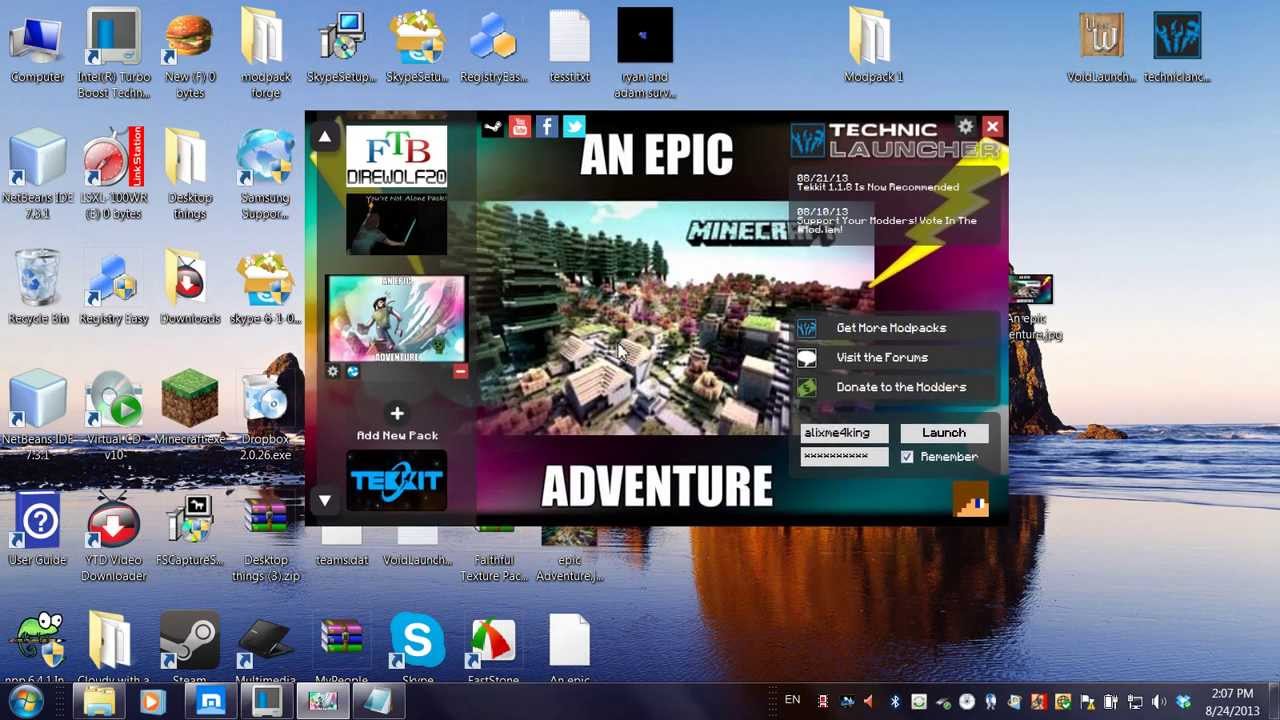Open Computer desktop icon
The image size is (1280, 720).
tap(37, 46)
